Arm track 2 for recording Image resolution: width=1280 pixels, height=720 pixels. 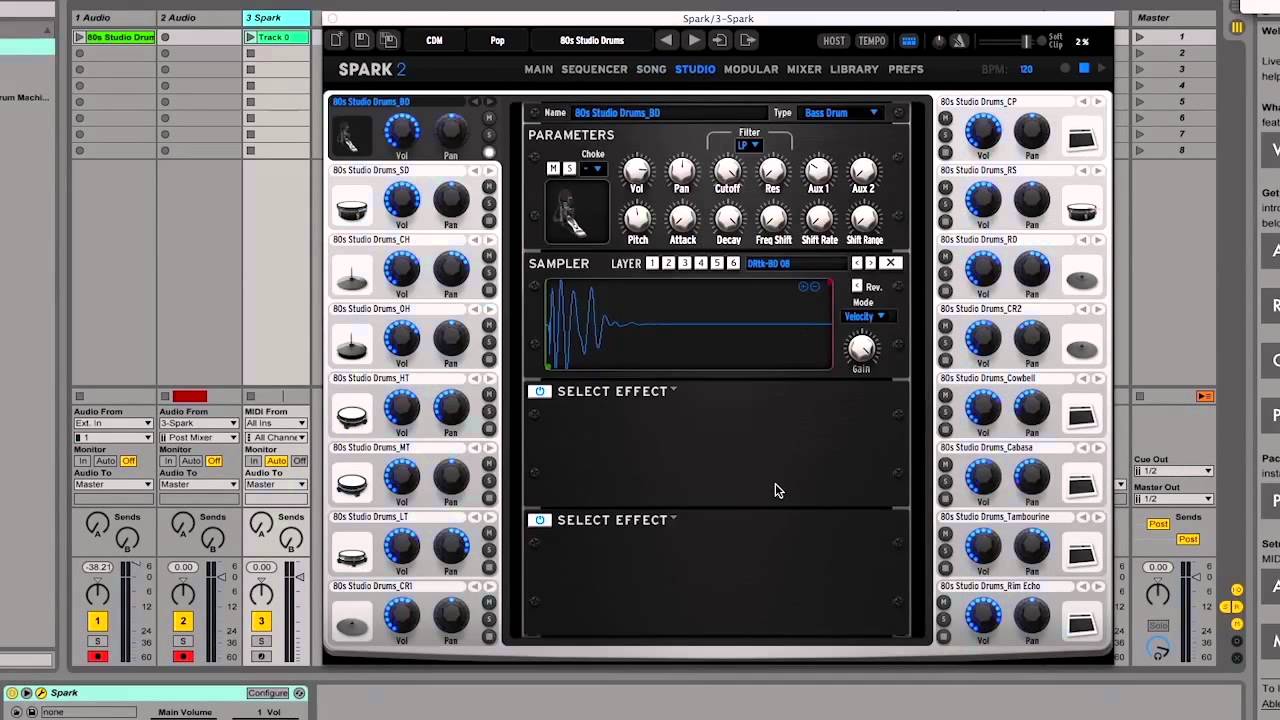point(182,656)
